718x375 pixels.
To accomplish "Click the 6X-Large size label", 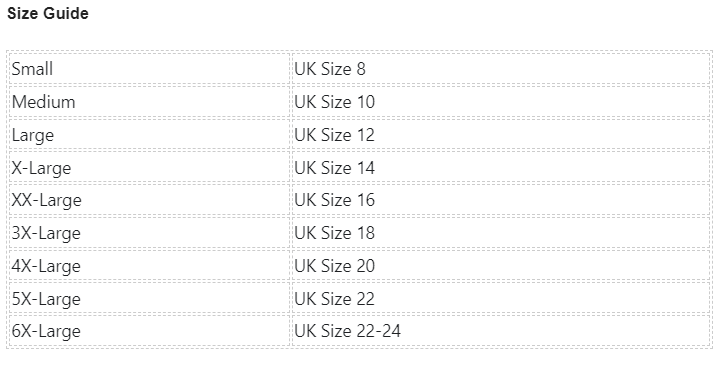I will [46, 332].
